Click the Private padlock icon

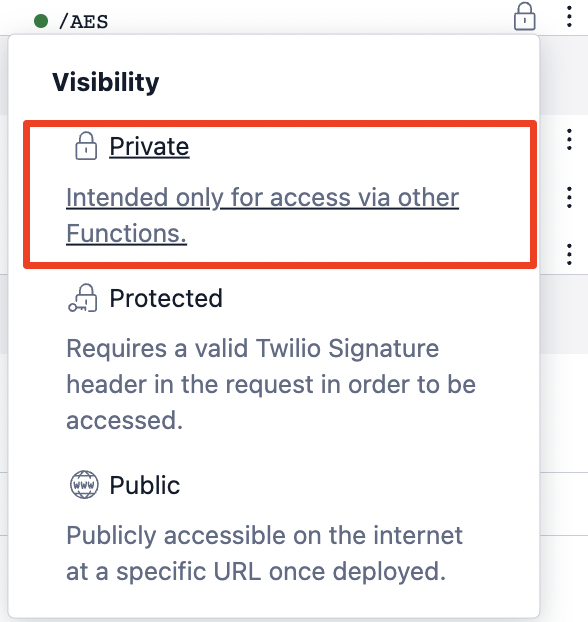tap(86, 146)
